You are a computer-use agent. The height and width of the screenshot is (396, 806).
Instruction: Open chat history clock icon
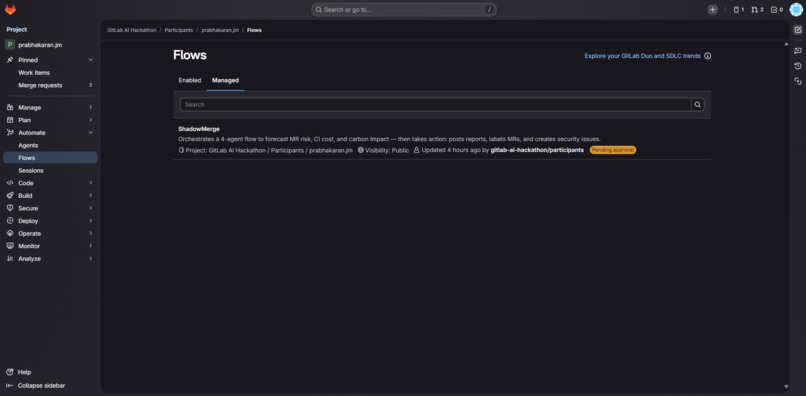tap(798, 66)
